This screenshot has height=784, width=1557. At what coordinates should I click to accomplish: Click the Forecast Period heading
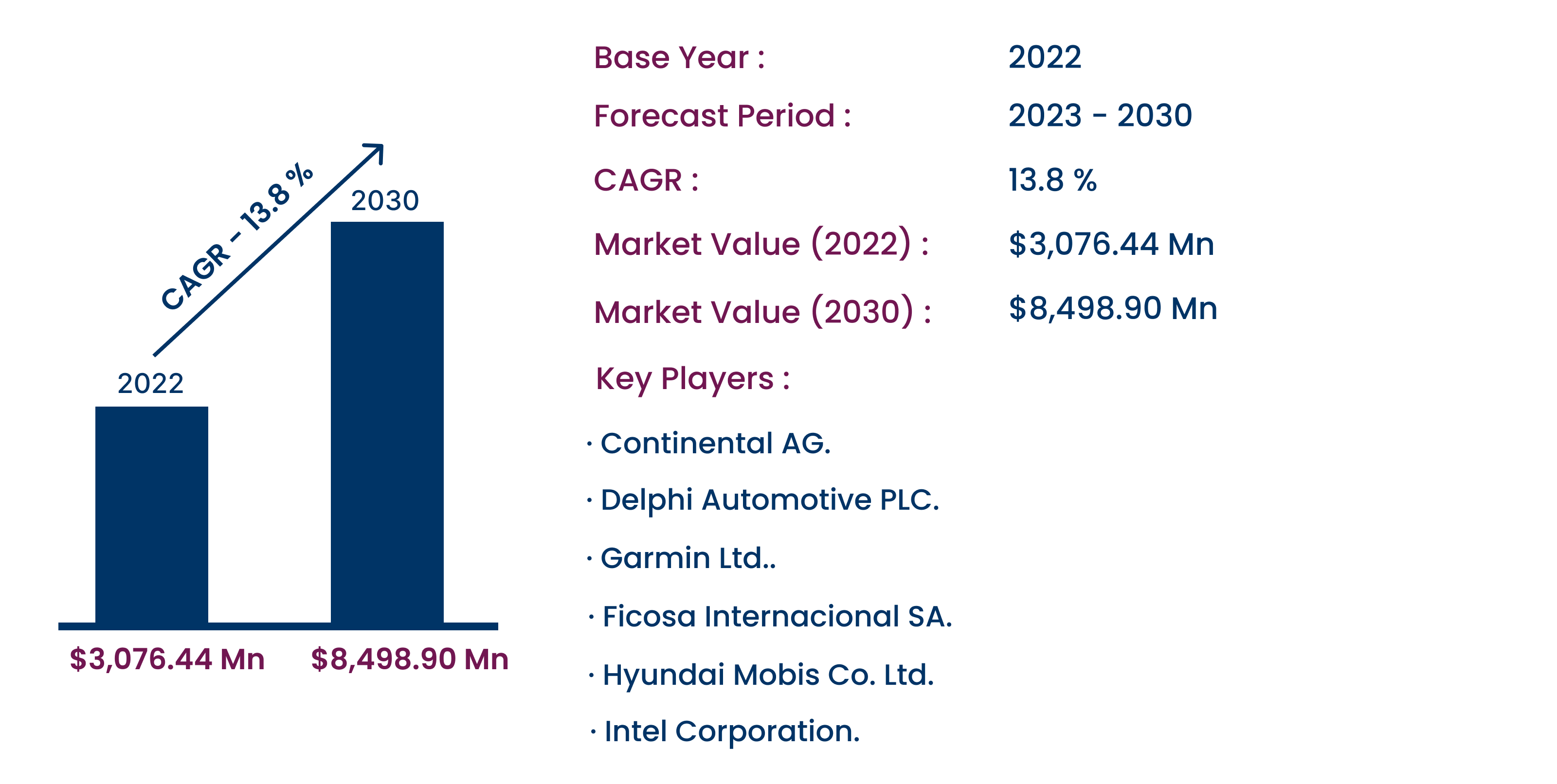pyautogui.click(x=722, y=115)
